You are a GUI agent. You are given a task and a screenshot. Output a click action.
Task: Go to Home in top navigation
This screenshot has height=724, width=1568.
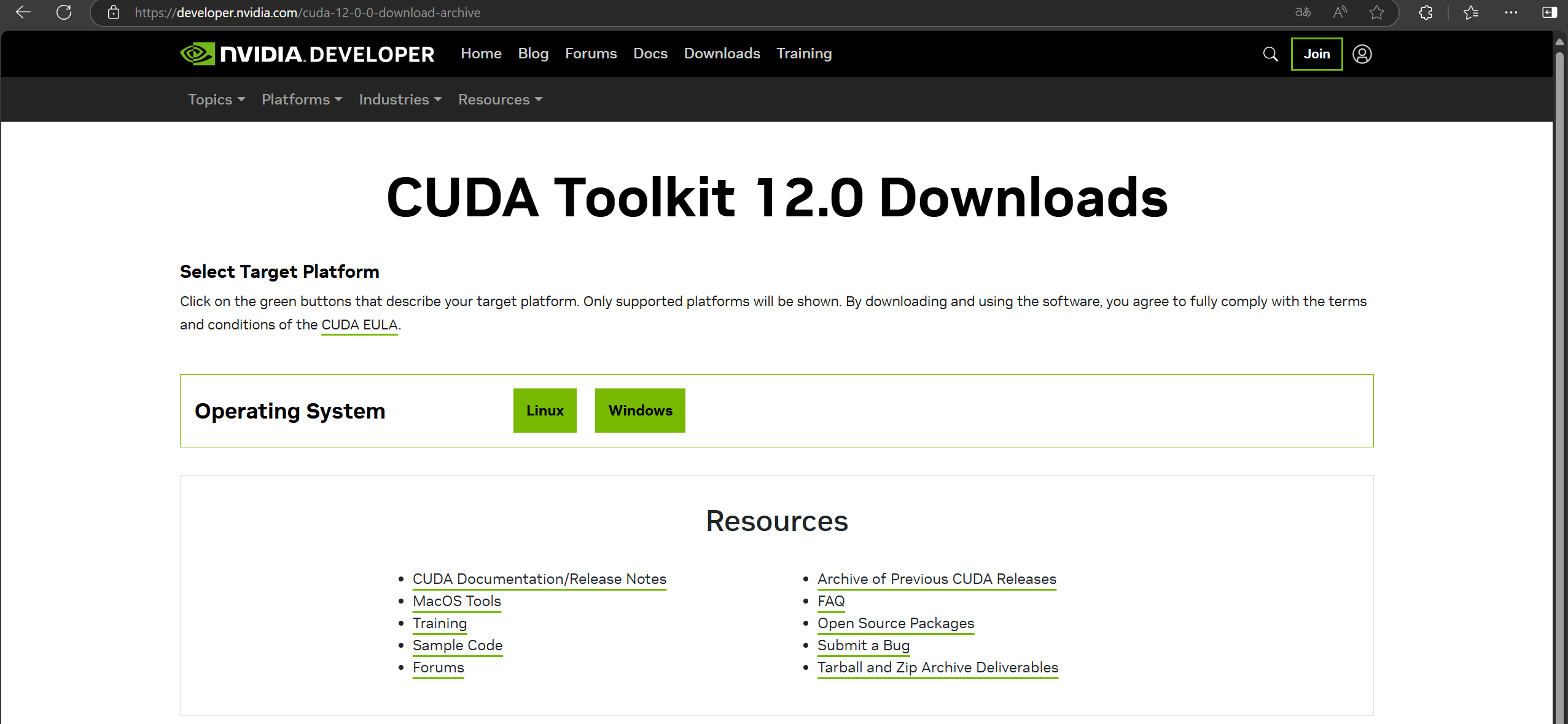pos(481,53)
